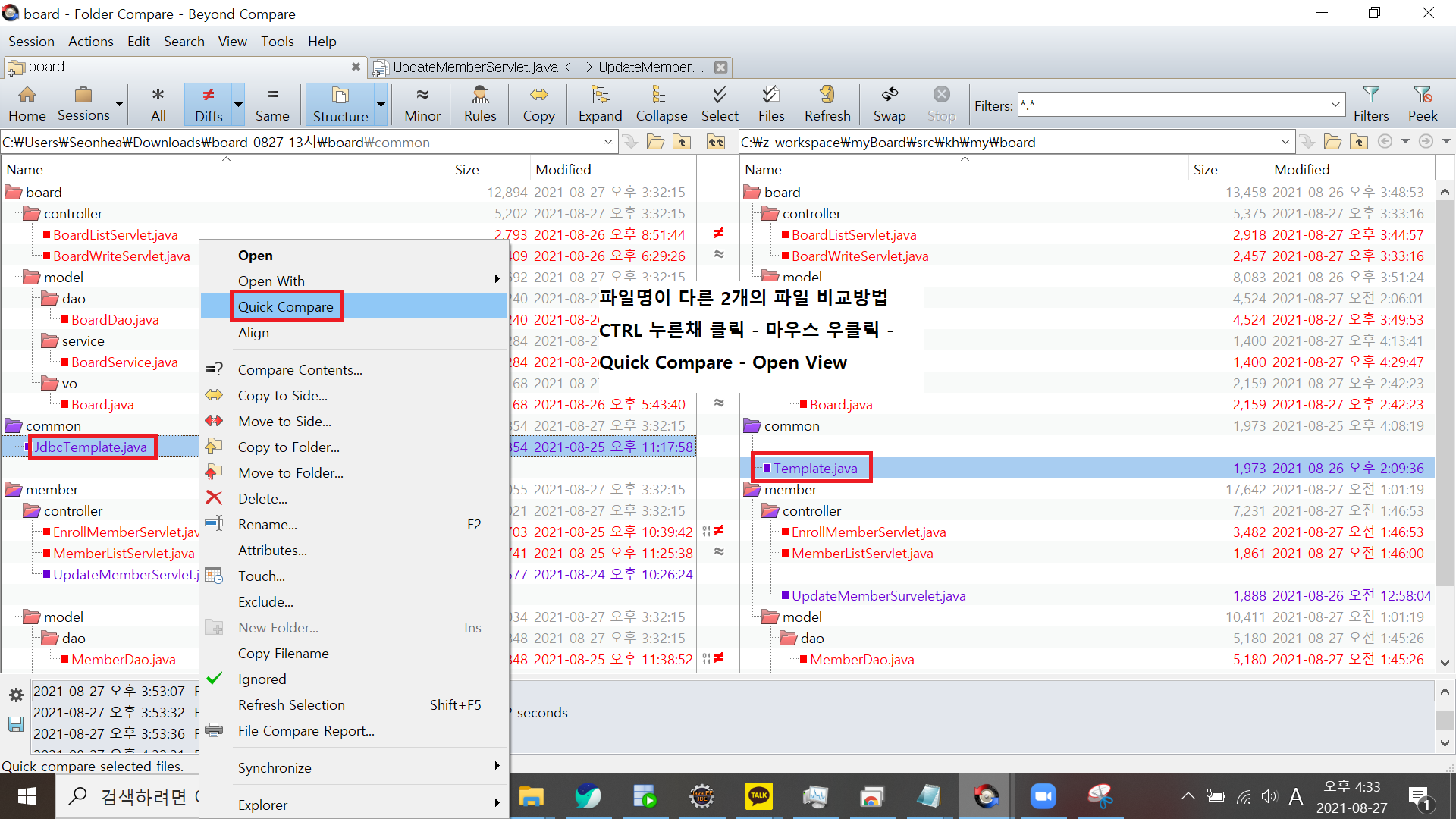Select Template.java in right pane
Image resolution: width=1456 pixels, height=819 pixels.
click(814, 468)
